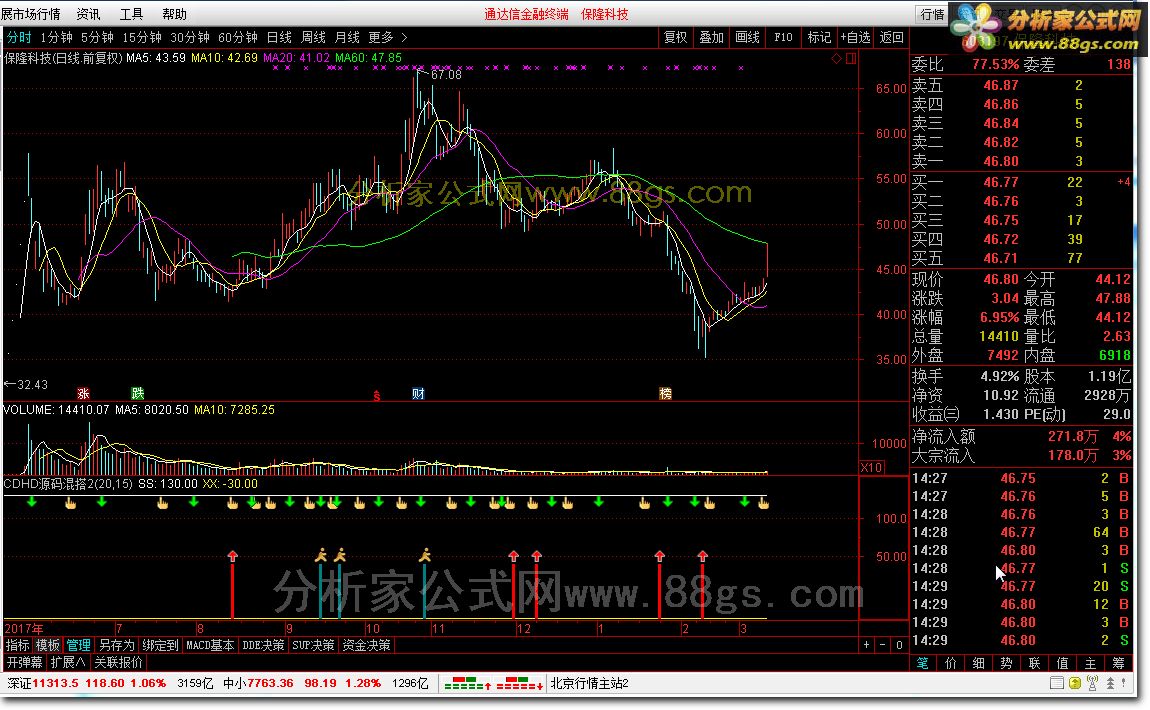Click the 67.08 high price label

pyautogui.click(x=446, y=74)
